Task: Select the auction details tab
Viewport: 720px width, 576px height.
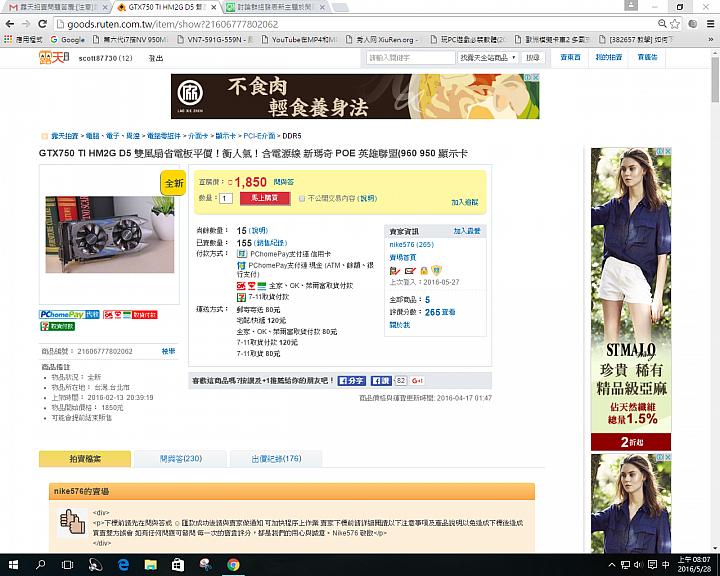Action: click(85, 458)
